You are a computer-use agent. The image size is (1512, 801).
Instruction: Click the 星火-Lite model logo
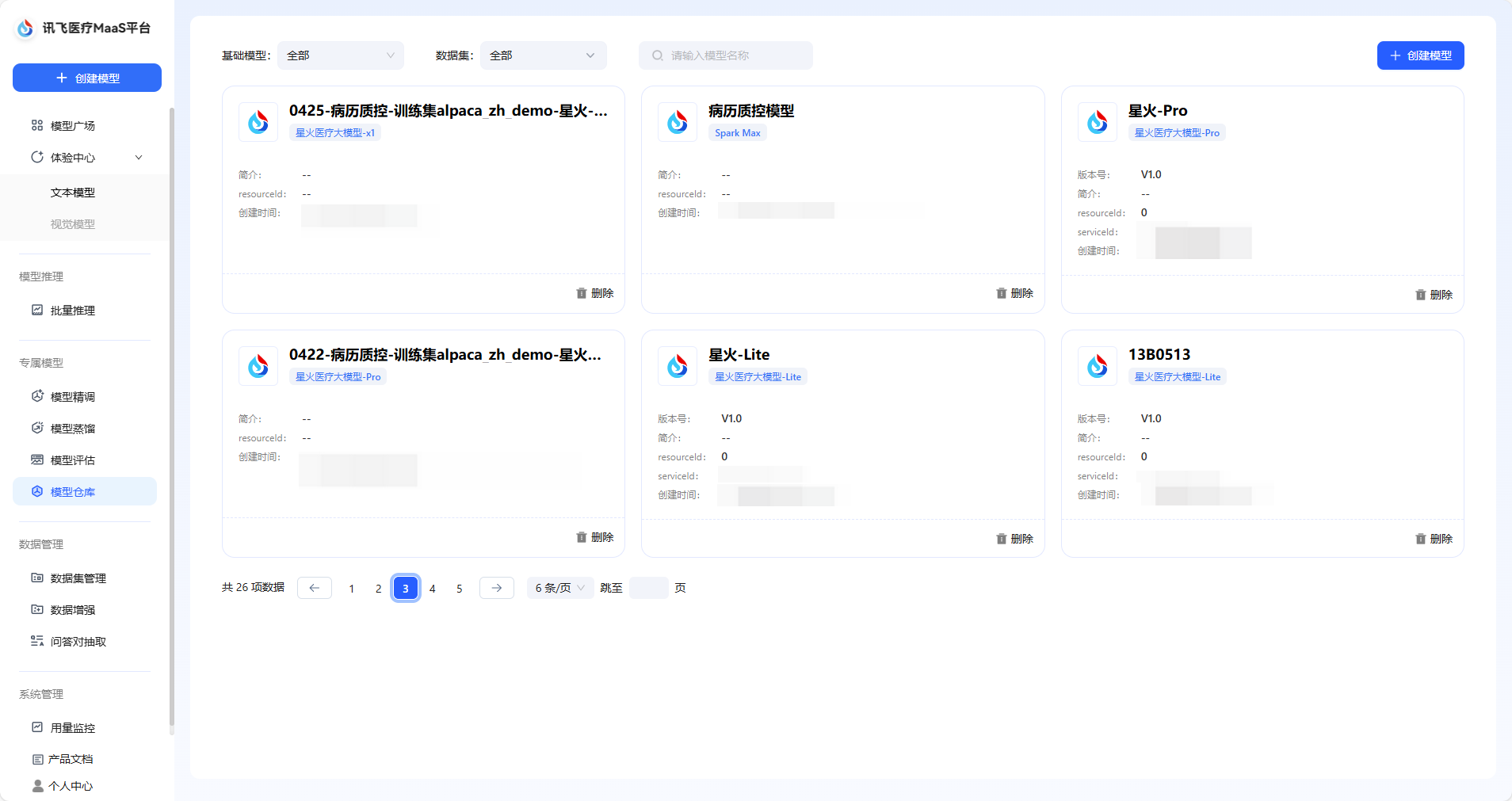tap(678, 366)
